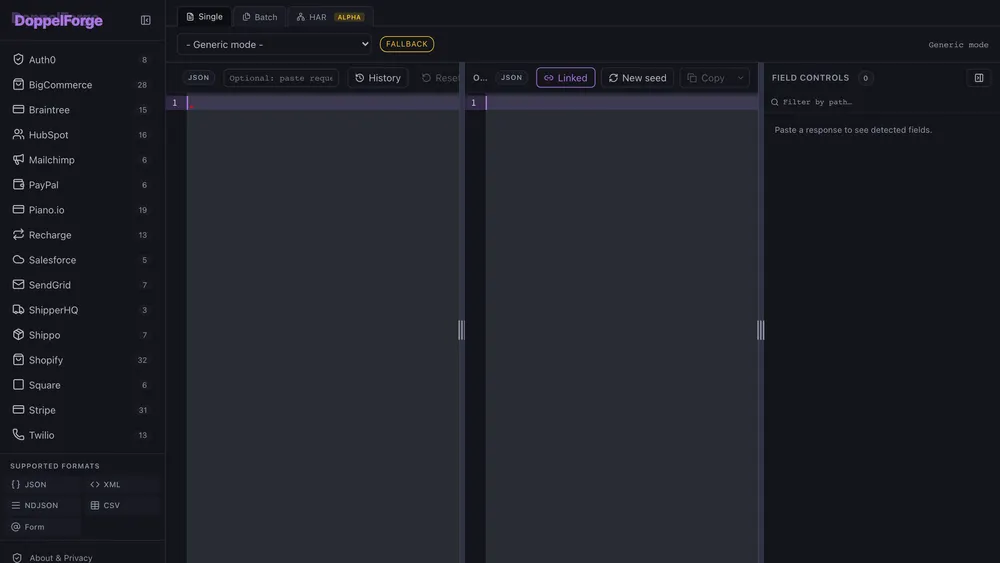Image resolution: width=1000 pixels, height=563 pixels.
Task: Expand the Copy options arrow
Action: (740, 78)
